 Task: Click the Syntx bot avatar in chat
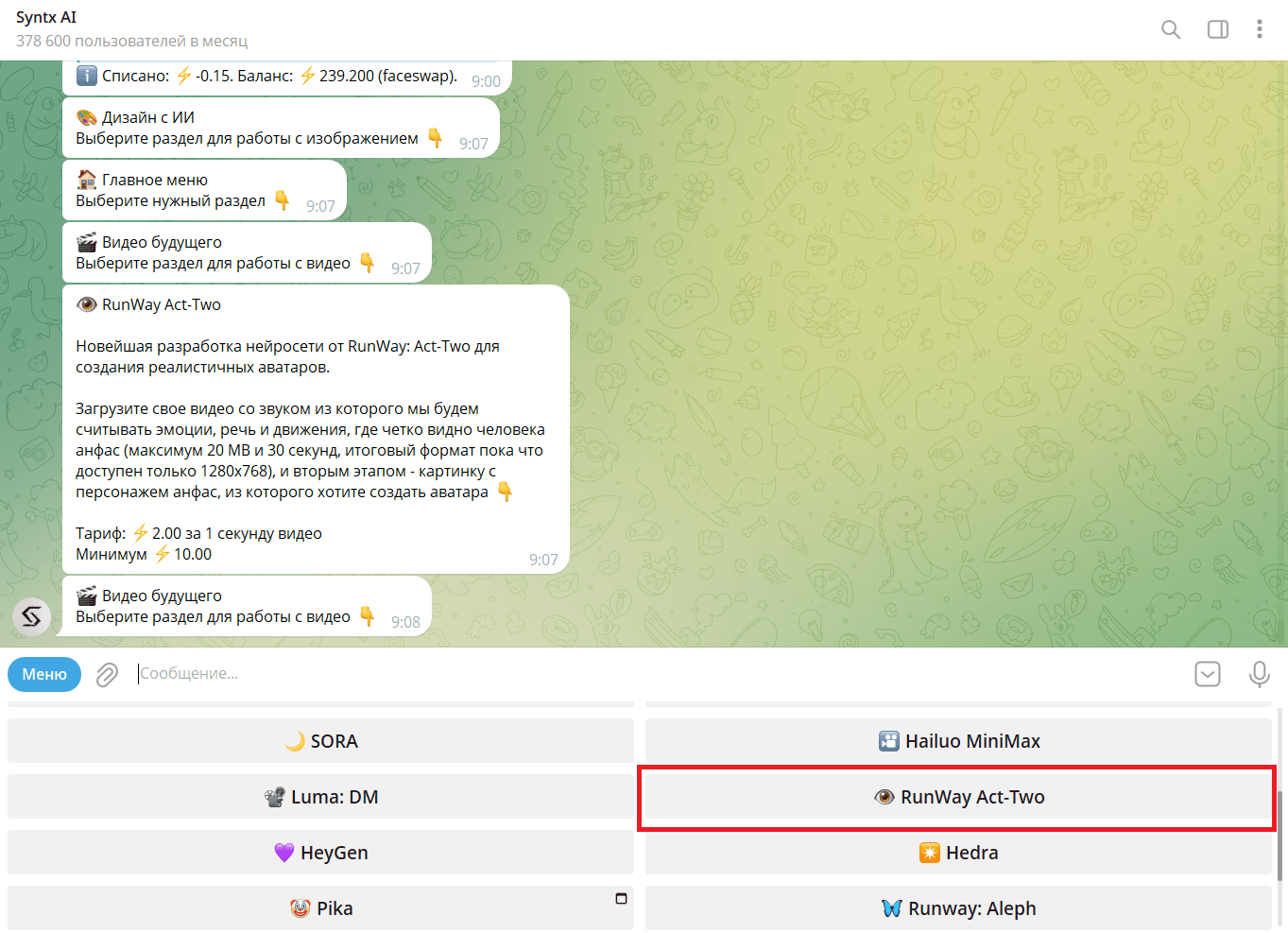tap(31, 616)
